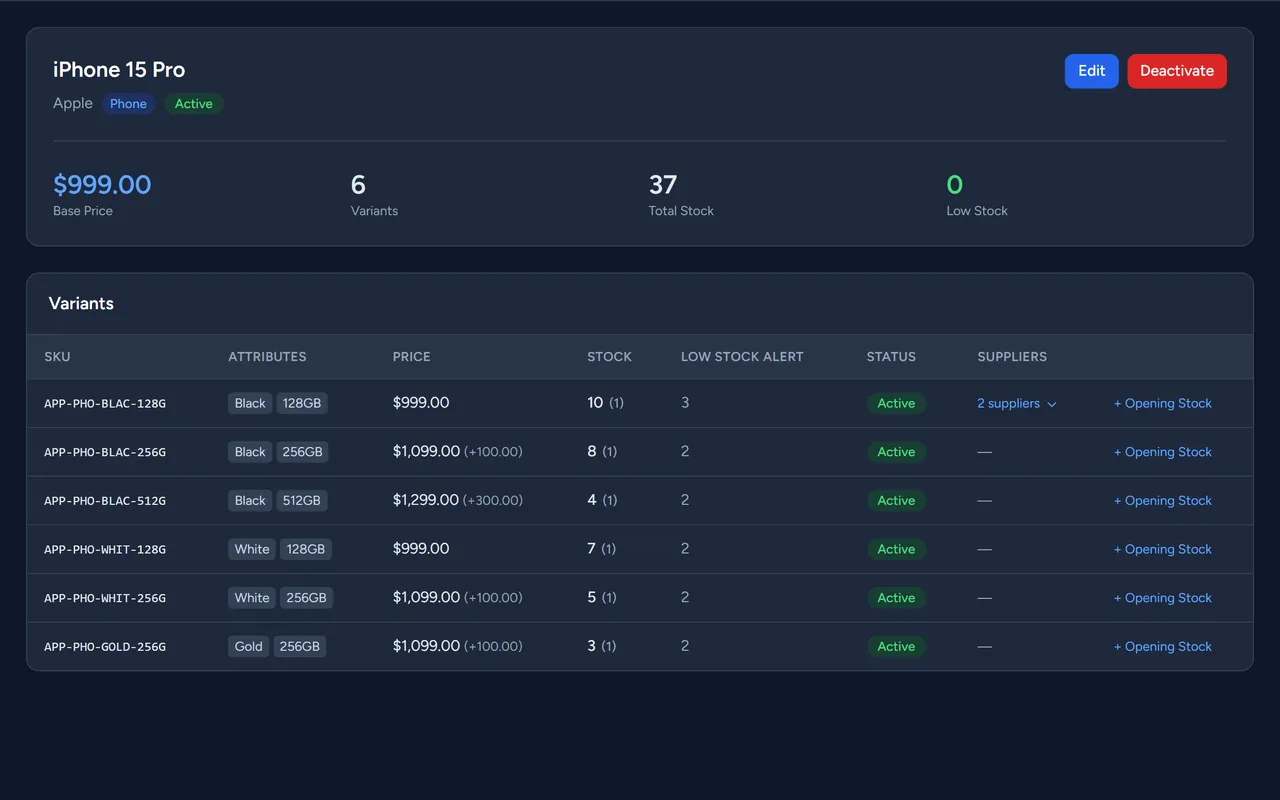Select SKU APP-PHO-BLAC-512G
This screenshot has height=800, width=1280.
point(105,501)
